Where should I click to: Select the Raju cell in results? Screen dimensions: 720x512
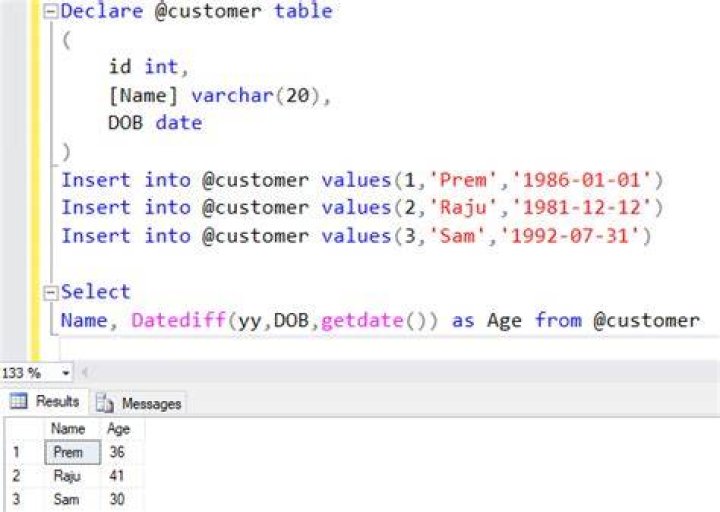coord(73,476)
